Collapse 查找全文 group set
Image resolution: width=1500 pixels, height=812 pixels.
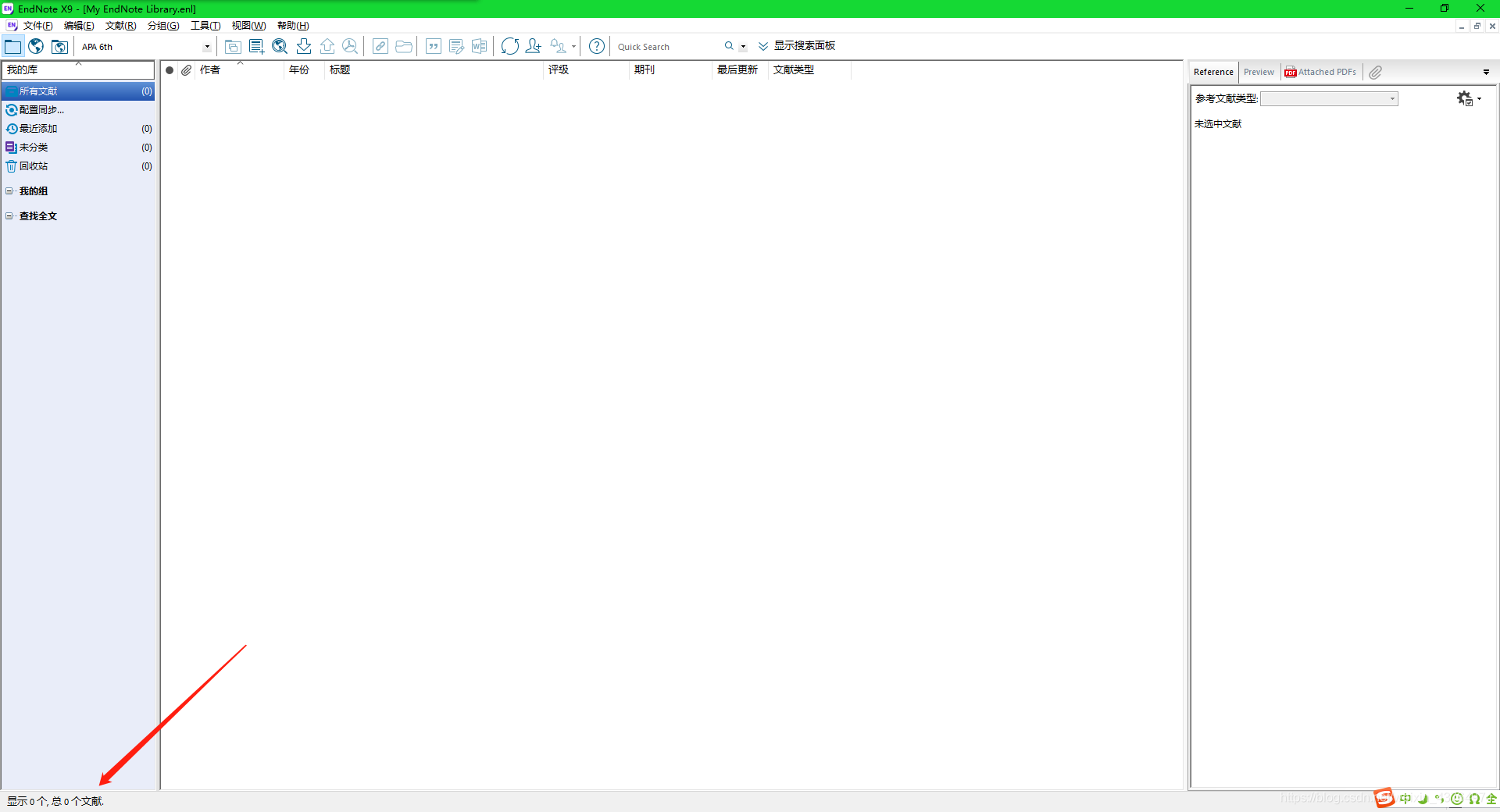pos(9,216)
